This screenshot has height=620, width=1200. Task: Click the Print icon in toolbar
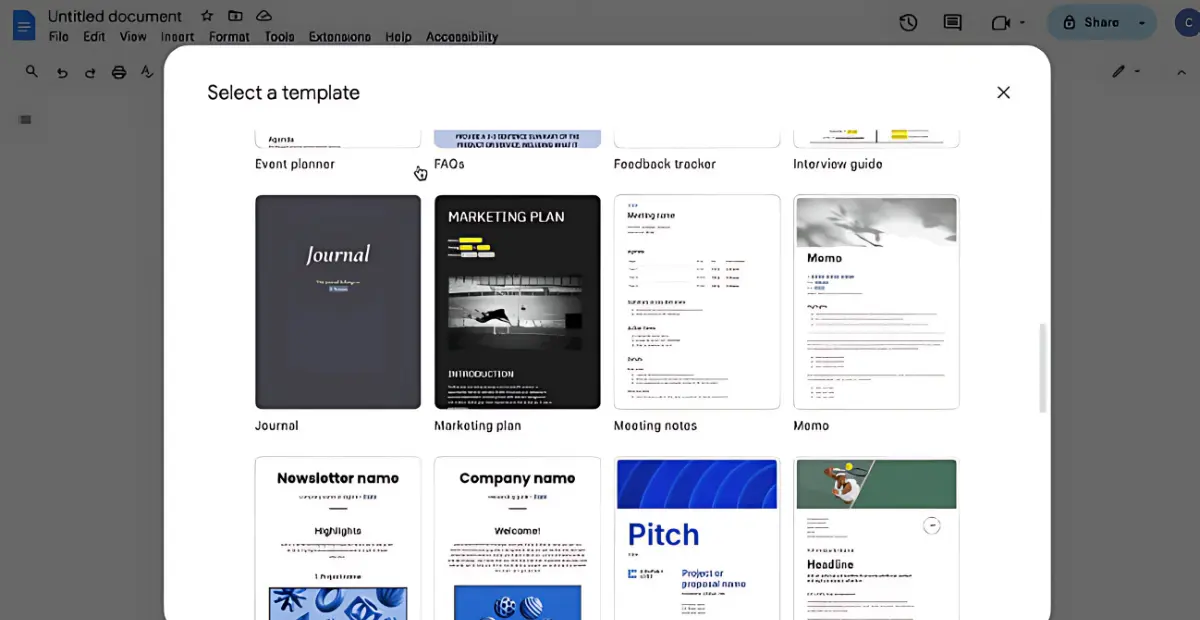119,72
